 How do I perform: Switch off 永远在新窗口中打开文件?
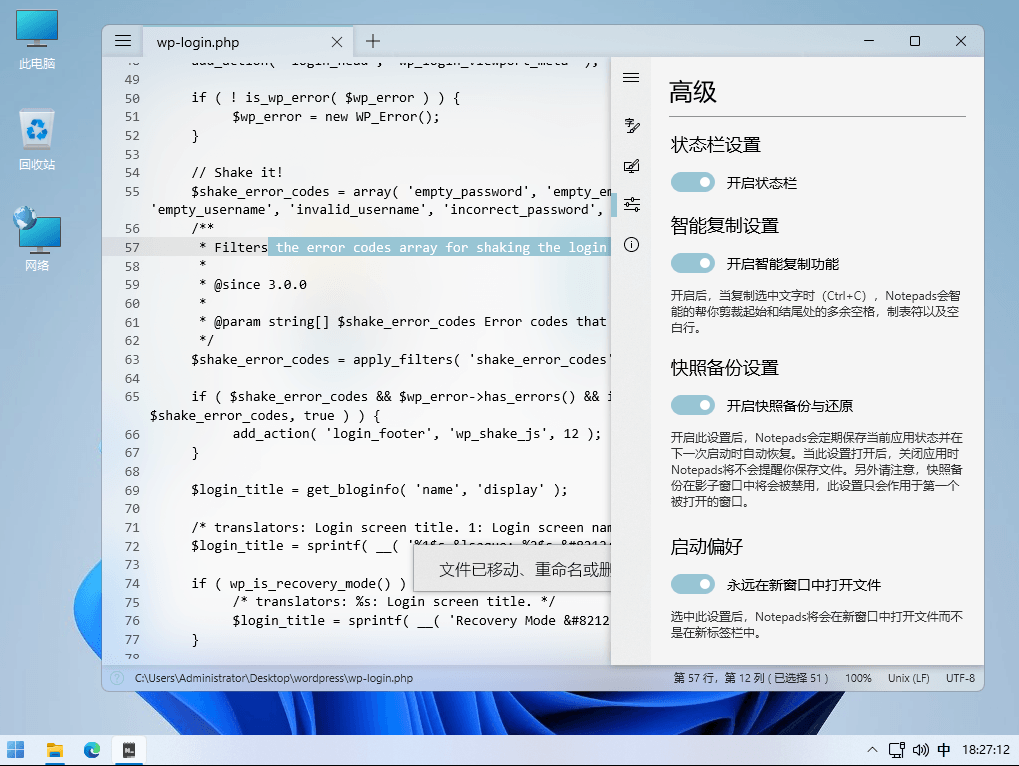692,584
